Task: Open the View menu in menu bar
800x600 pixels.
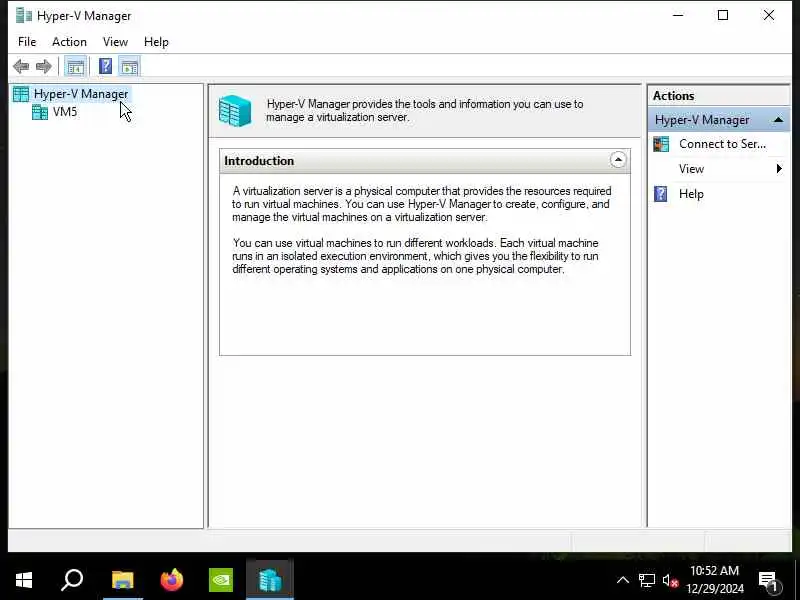Action: click(115, 42)
